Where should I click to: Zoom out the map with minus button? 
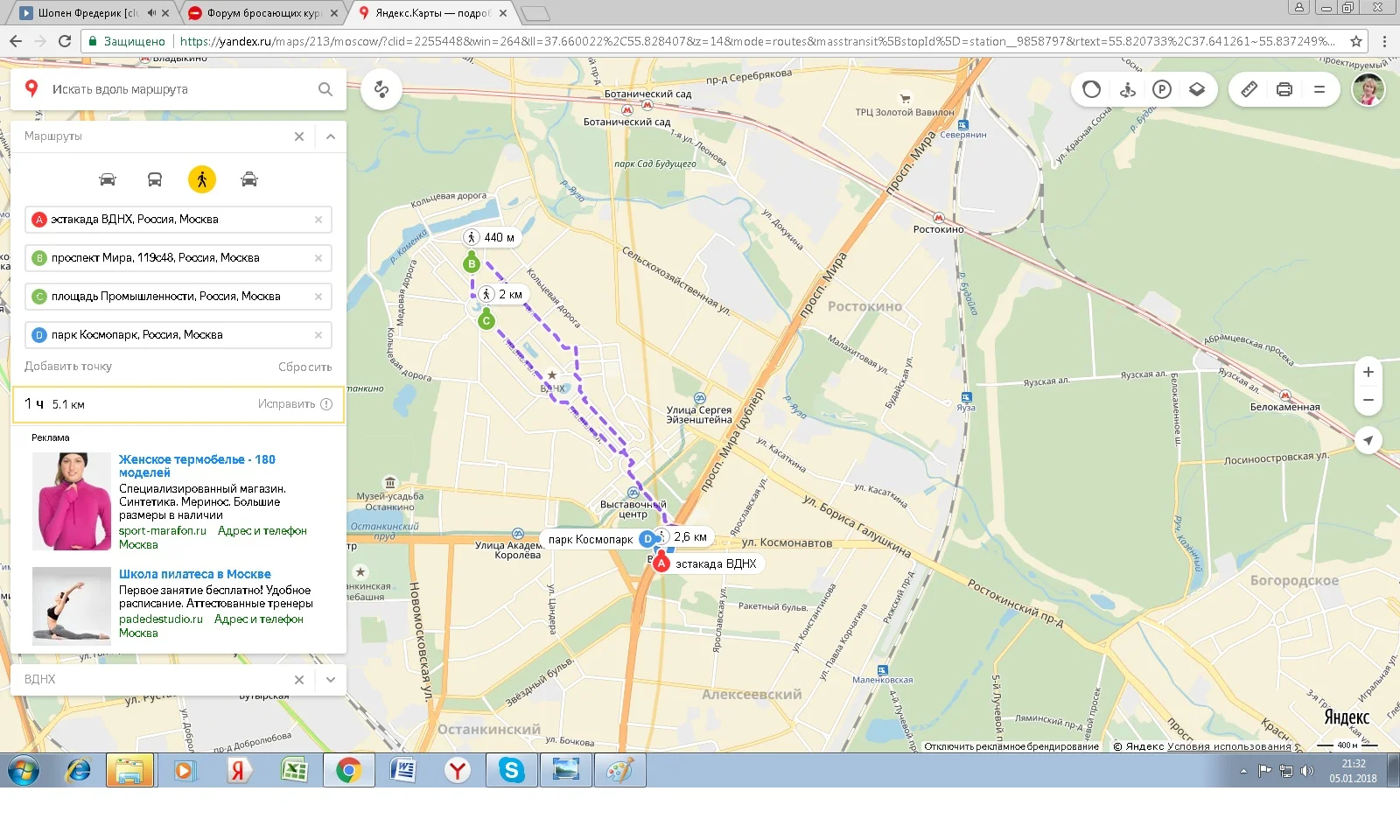pos(1368,400)
